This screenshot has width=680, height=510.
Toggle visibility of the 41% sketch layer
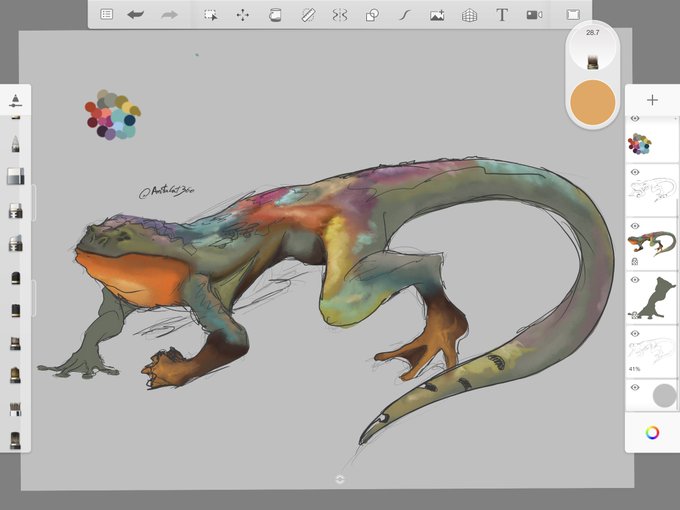(x=635, y=333)
